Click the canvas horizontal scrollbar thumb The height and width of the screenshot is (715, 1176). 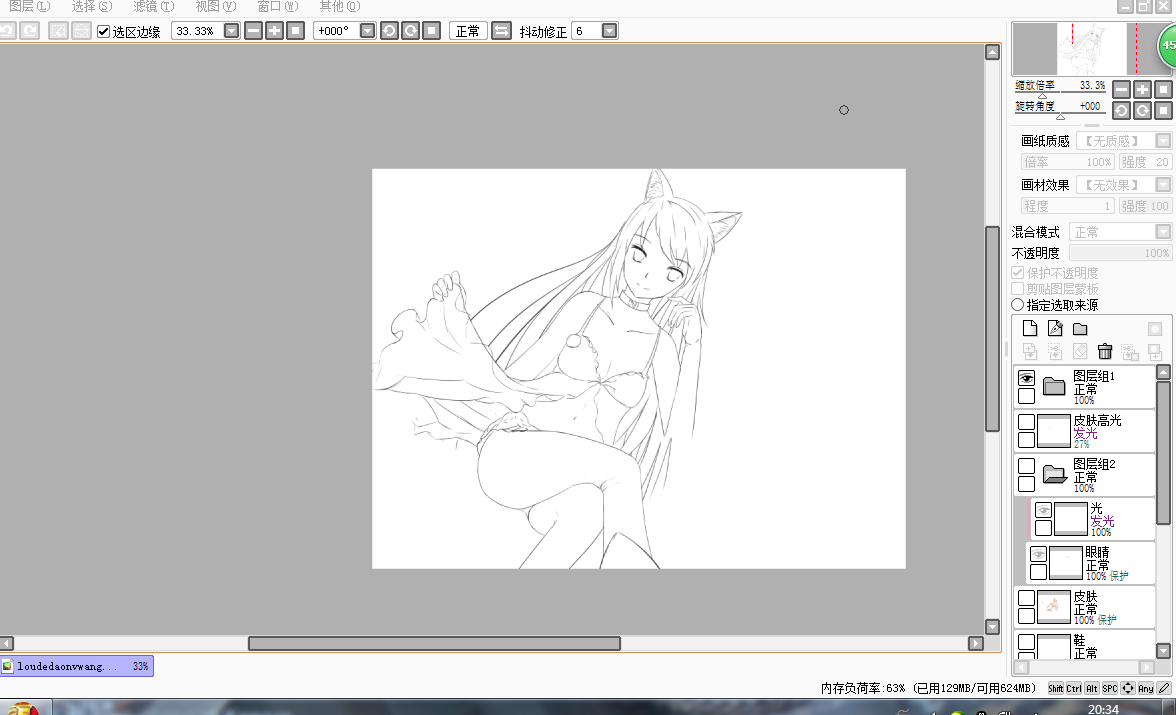pyautogui.click(x=434, y=644)
